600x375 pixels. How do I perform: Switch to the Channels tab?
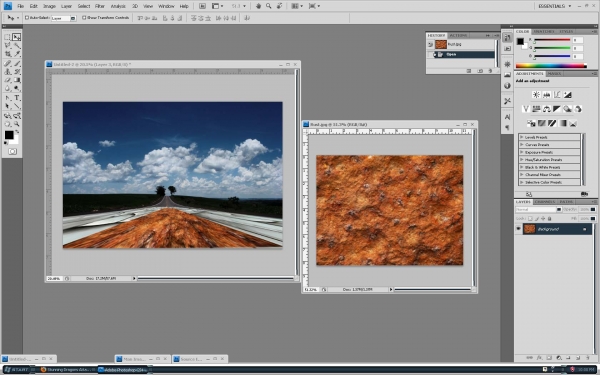(x=545, y=202)
